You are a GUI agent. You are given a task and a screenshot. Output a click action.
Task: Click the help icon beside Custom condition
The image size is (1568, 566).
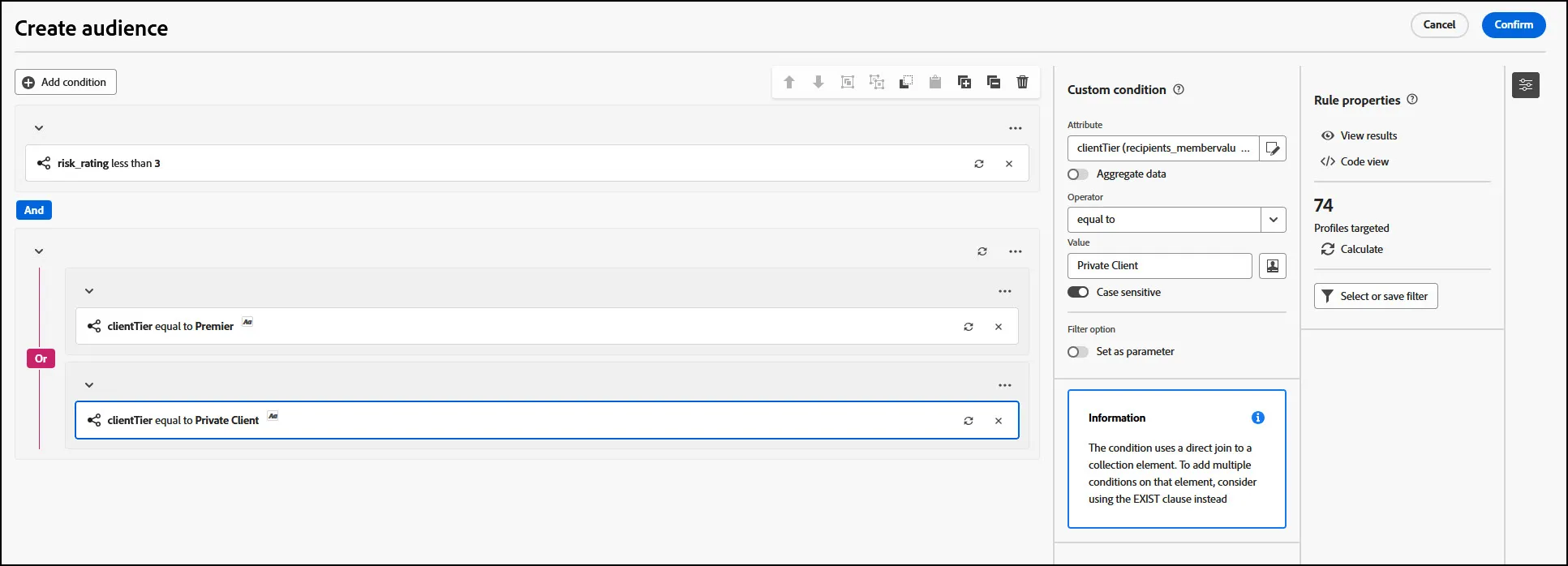click(x=1179, y=90)
